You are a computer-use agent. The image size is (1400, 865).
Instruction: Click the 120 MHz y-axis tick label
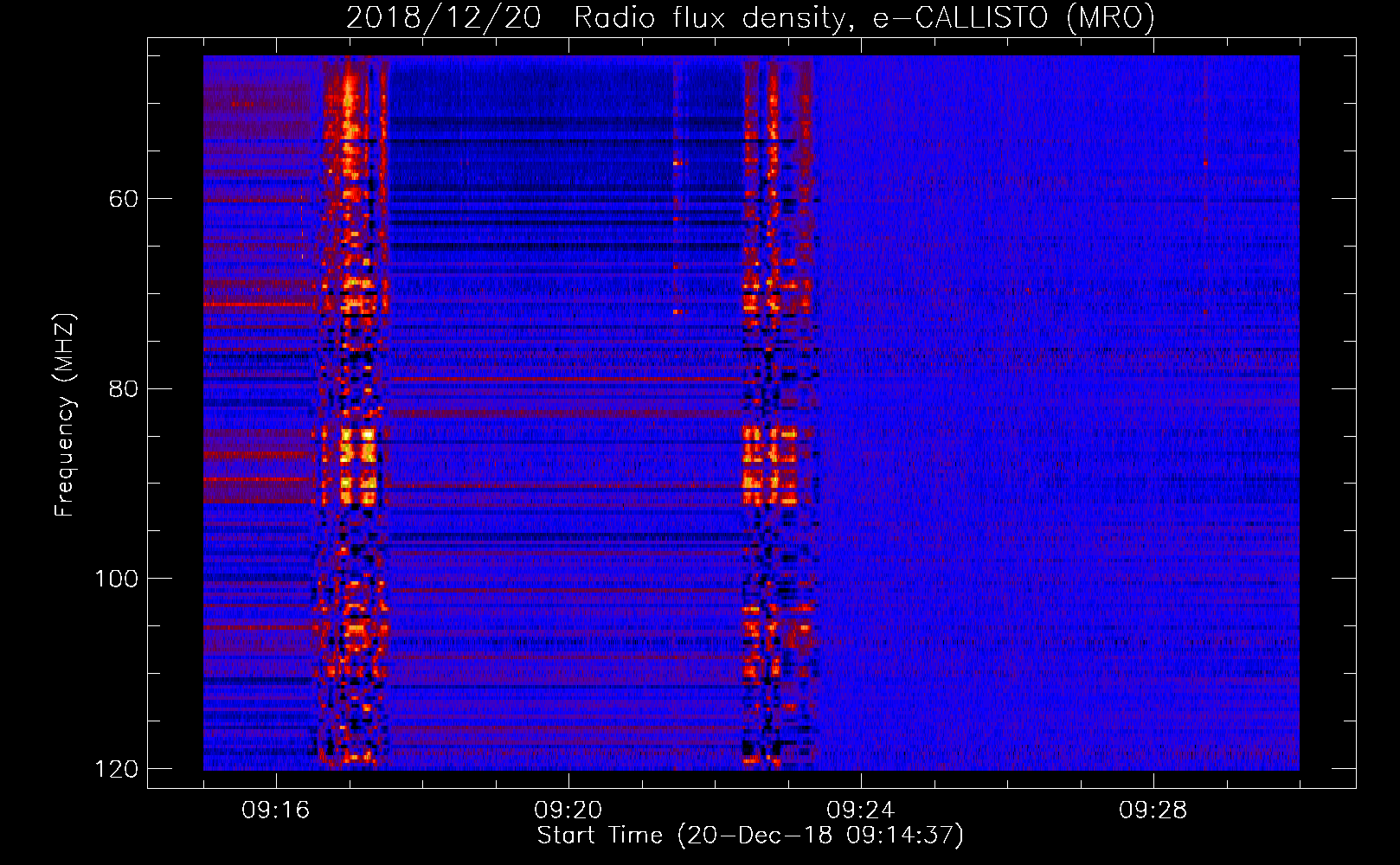(x=116, y=769)
